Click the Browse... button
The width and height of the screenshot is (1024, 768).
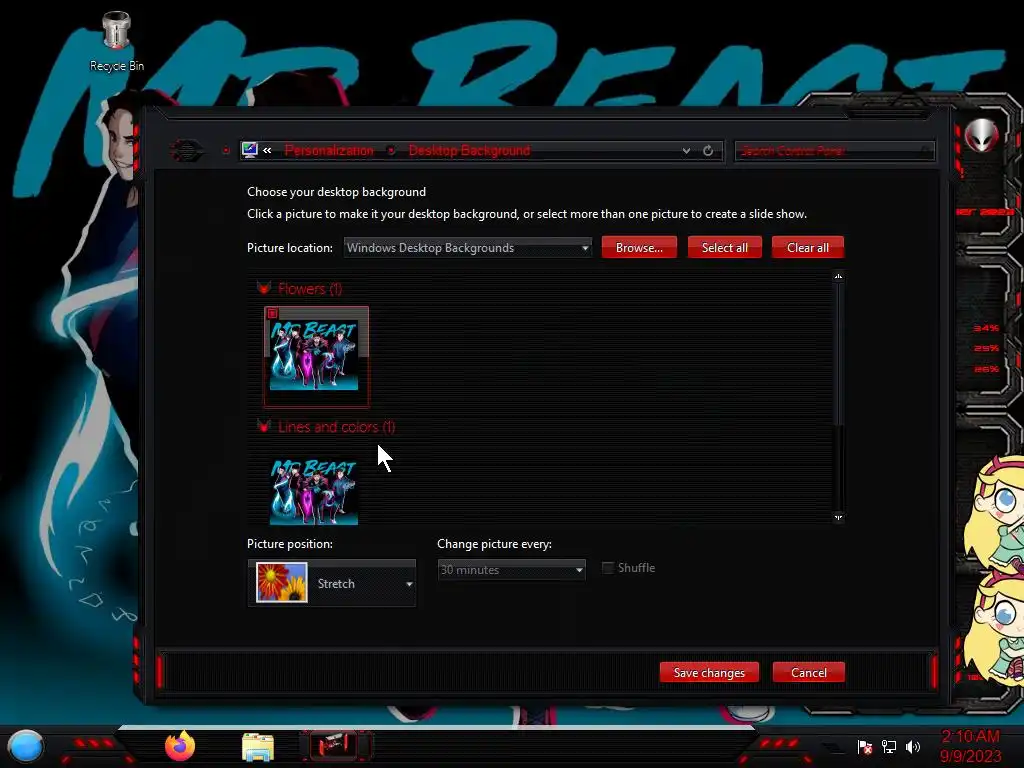pos(639,248)
